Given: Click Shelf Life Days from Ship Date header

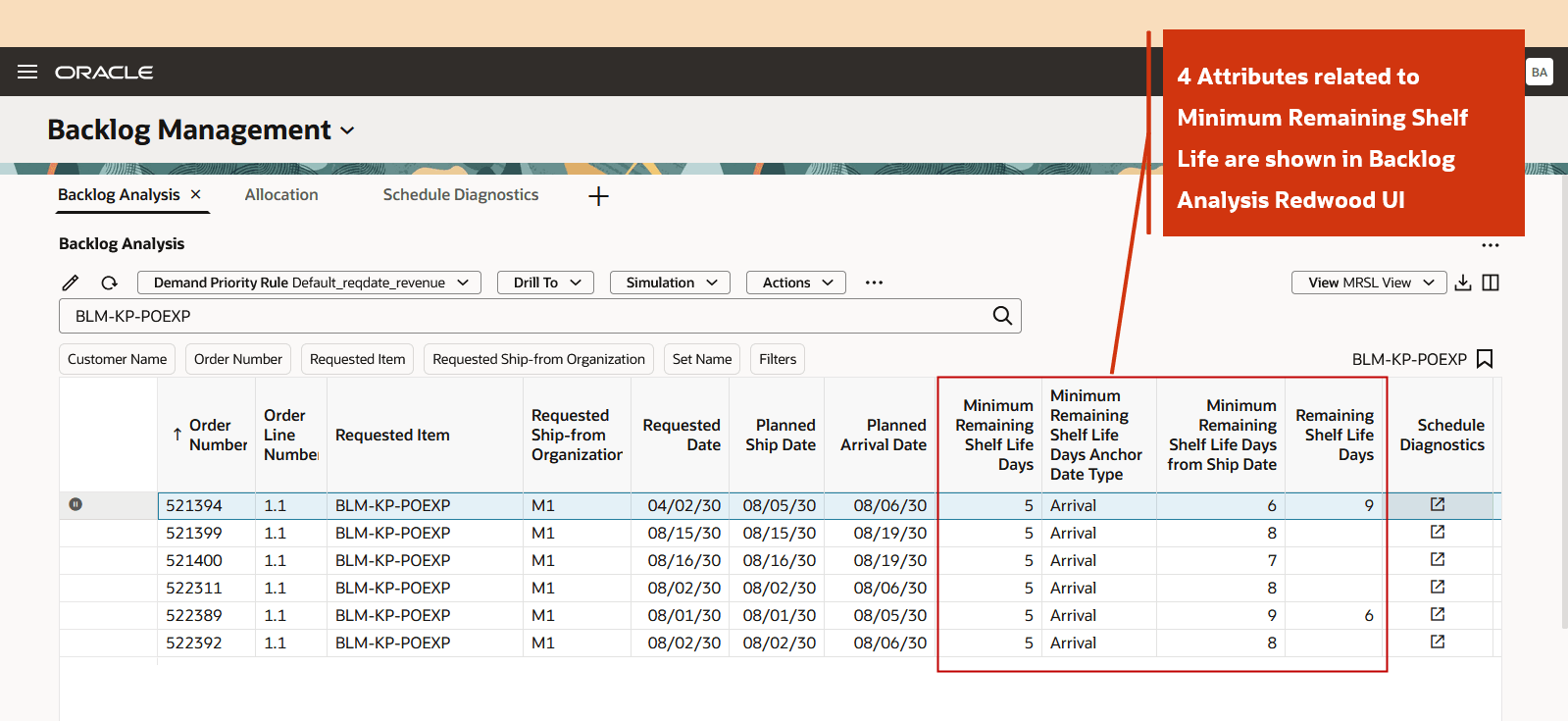Looking at the screenshot, I should click(1221, 435).
